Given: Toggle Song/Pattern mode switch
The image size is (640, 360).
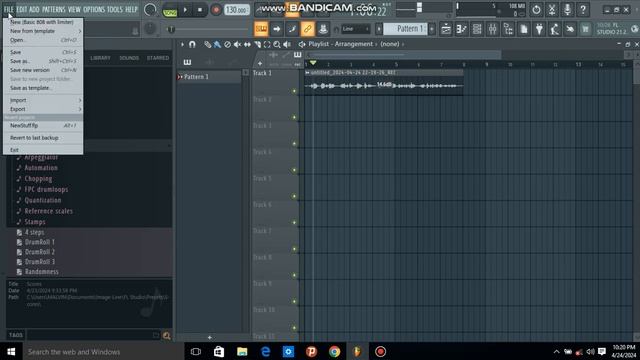Looking at the screenshot, I should tap(170, 10).
